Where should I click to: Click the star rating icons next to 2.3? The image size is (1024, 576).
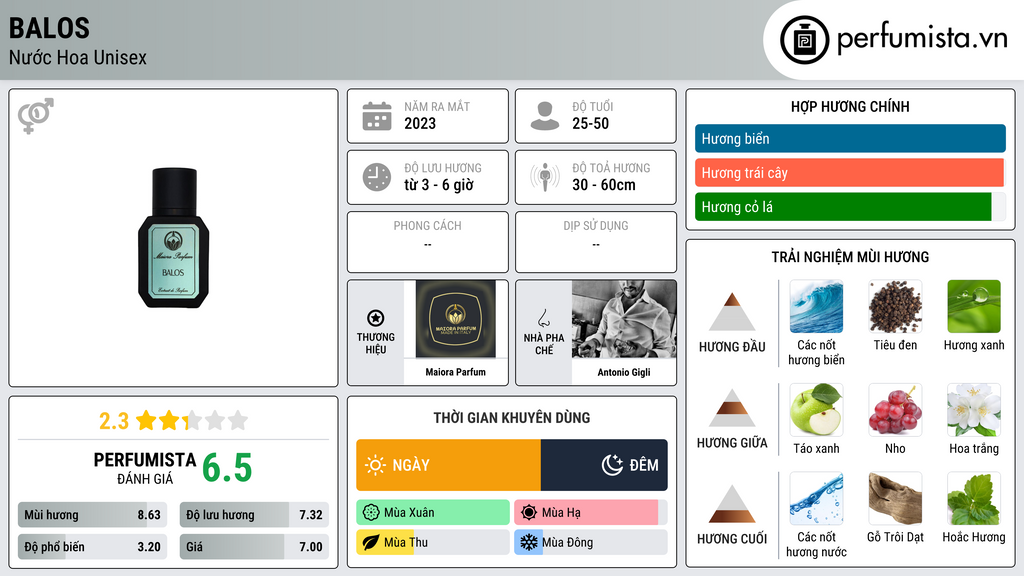pos(192,420)
